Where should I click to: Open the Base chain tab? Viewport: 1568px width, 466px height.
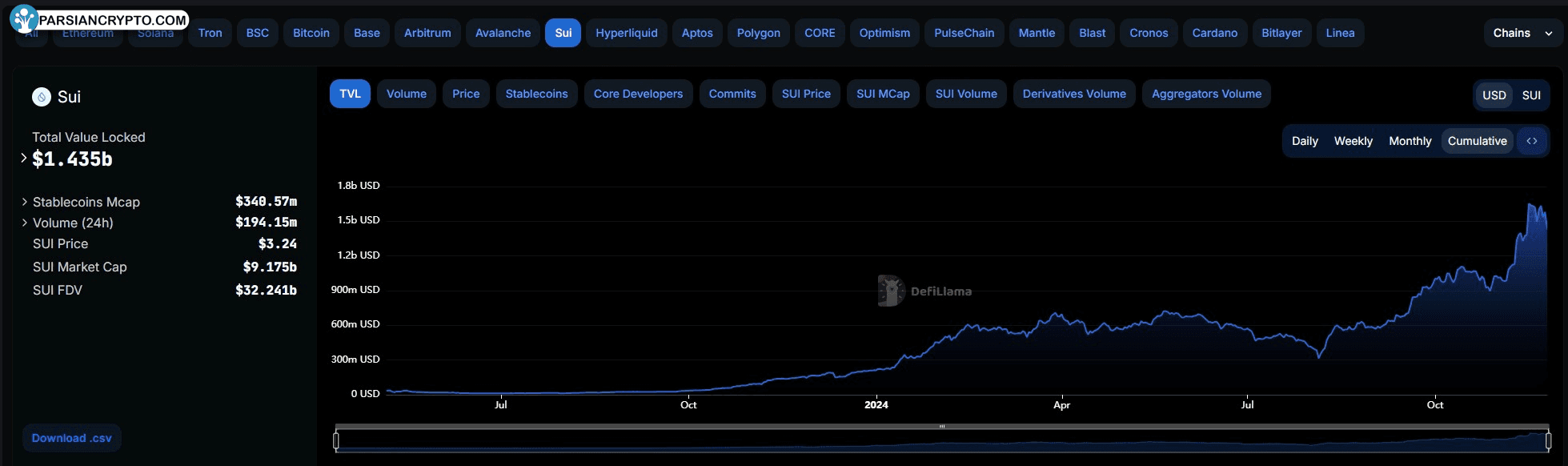367,33
